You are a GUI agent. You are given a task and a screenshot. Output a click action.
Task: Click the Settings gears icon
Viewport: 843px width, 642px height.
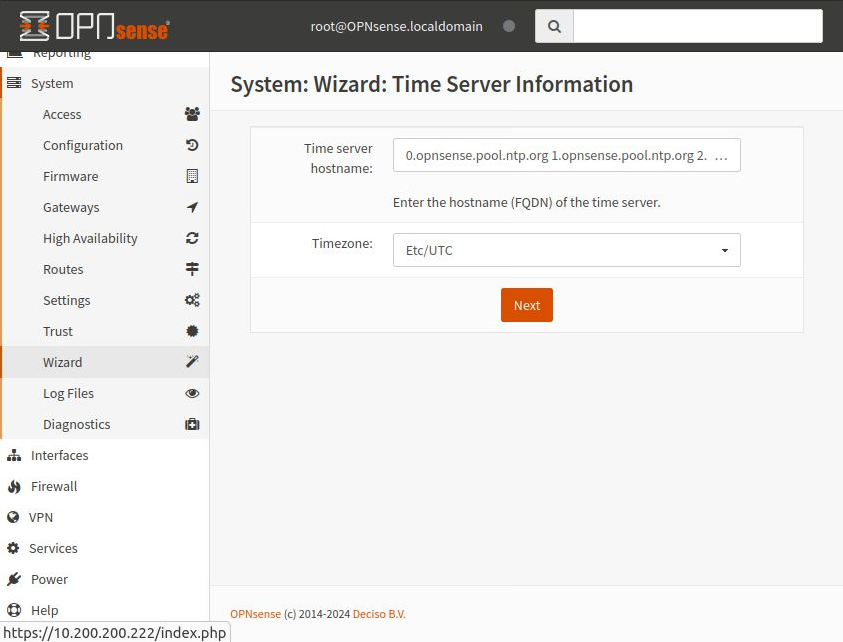[192, 300]
